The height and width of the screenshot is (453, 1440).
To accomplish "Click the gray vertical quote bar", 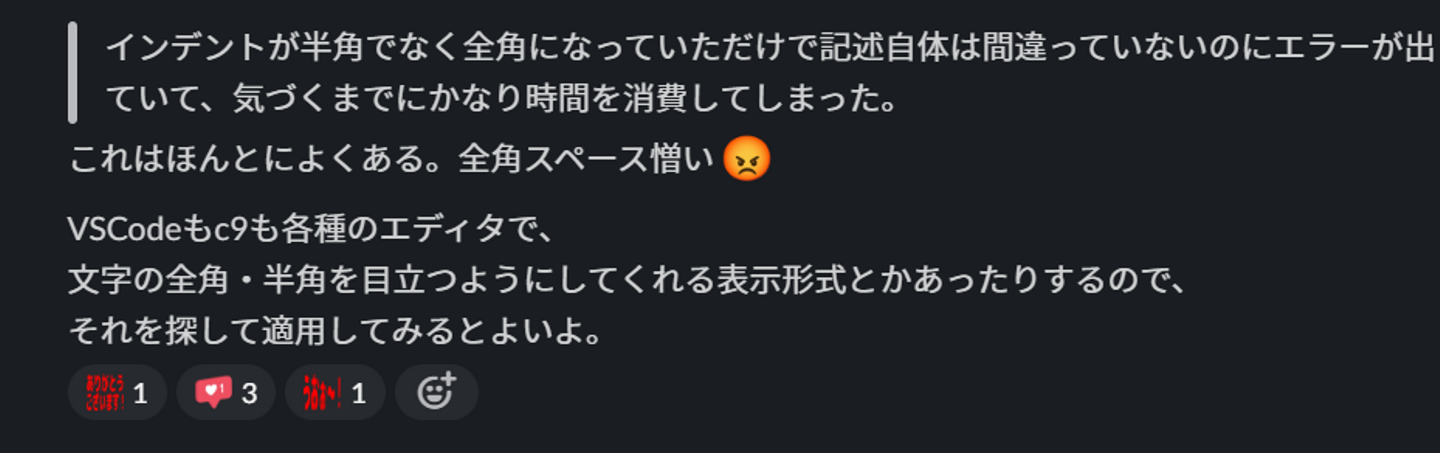I will click(x=72, y=73).
